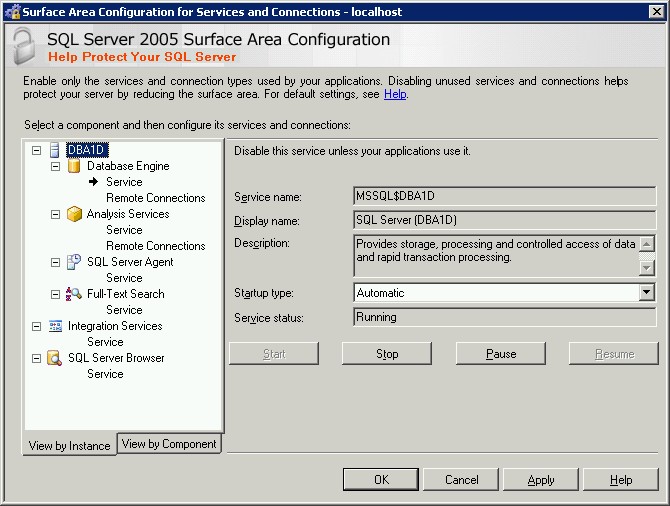Collapse the Analysis Services tree node

coord(56,214)
